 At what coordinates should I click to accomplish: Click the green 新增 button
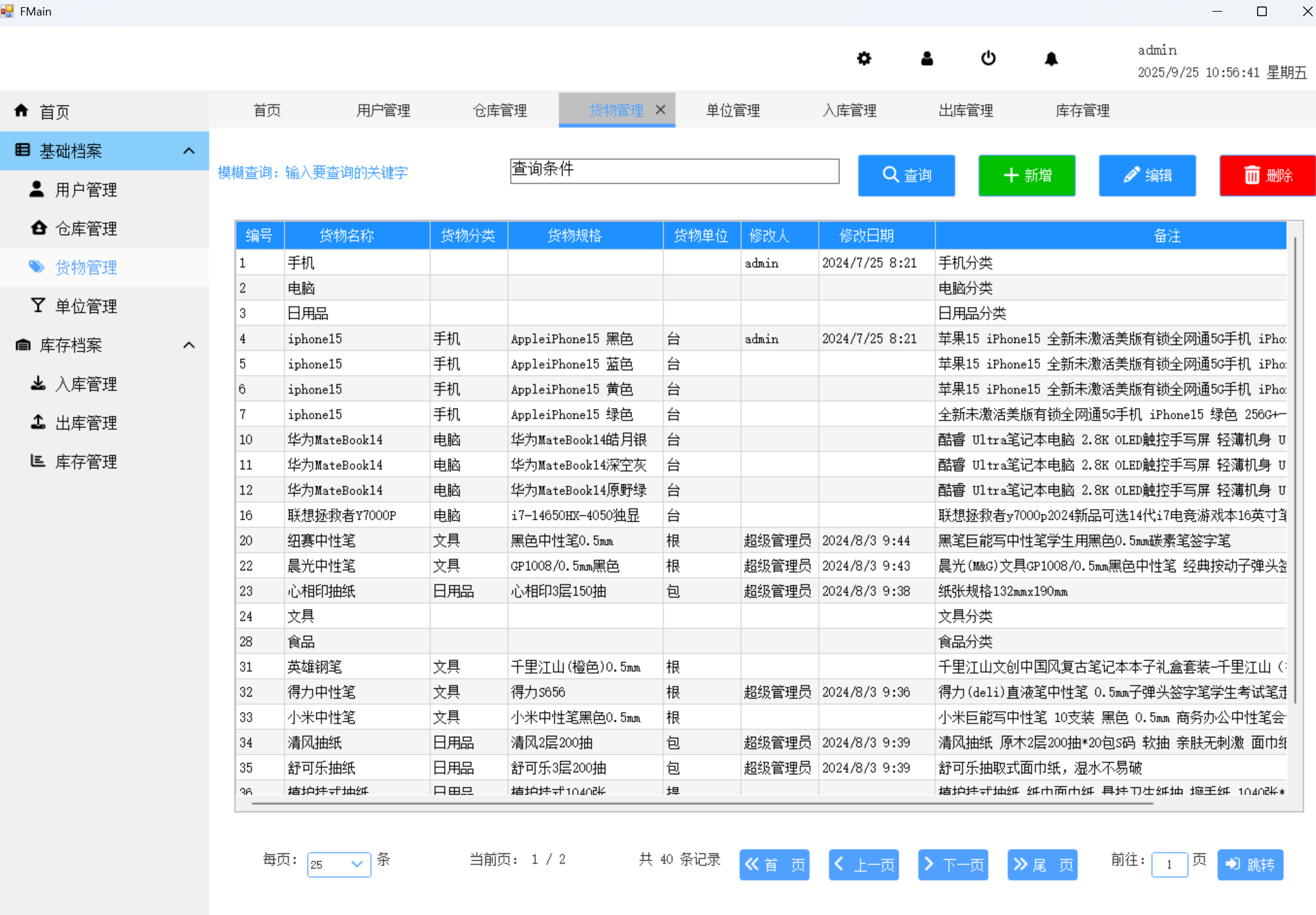tap(1027, 175)
